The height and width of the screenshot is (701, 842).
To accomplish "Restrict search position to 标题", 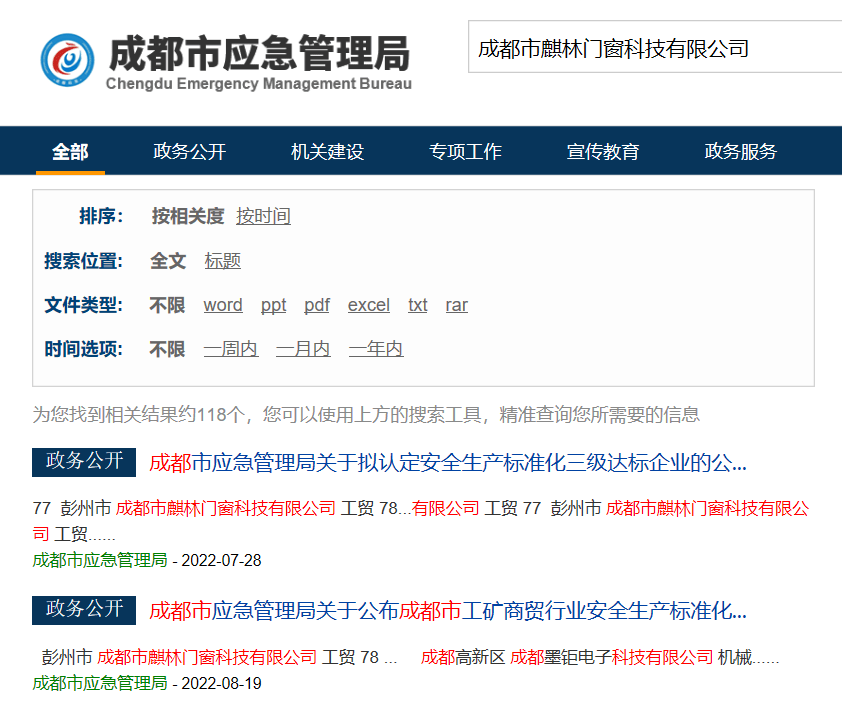I will click(x=222, y=261).
